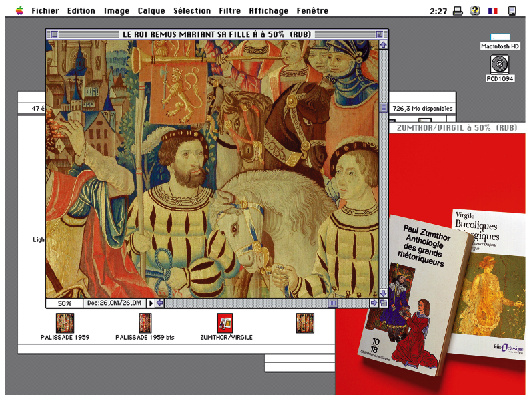
Task: Select the Macintosh HD disk icon
Action: click(x=500, y=37)
